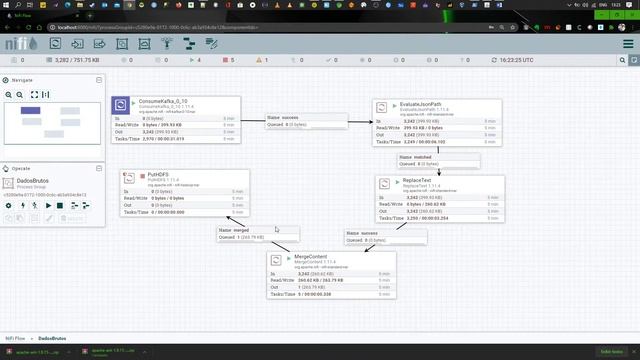Select the Template toolbar icon
The image size is (640, 360).
click(189, 43)
